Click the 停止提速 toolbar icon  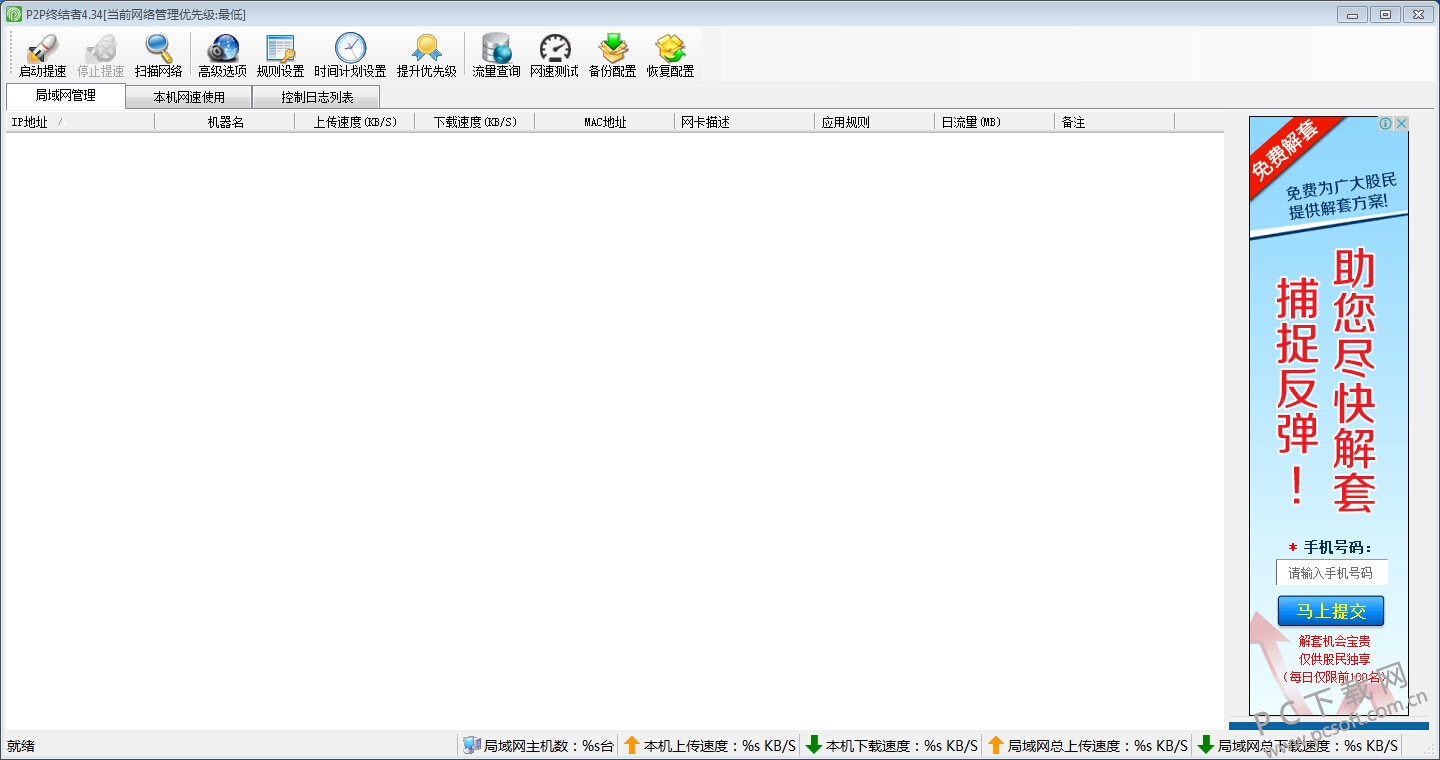tap(101, 48)
